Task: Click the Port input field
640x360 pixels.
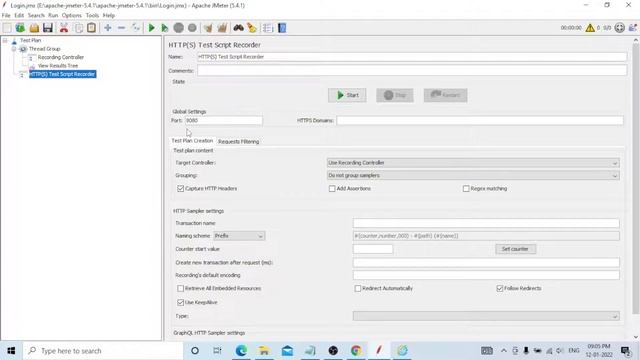Action: tap(224, 121)
